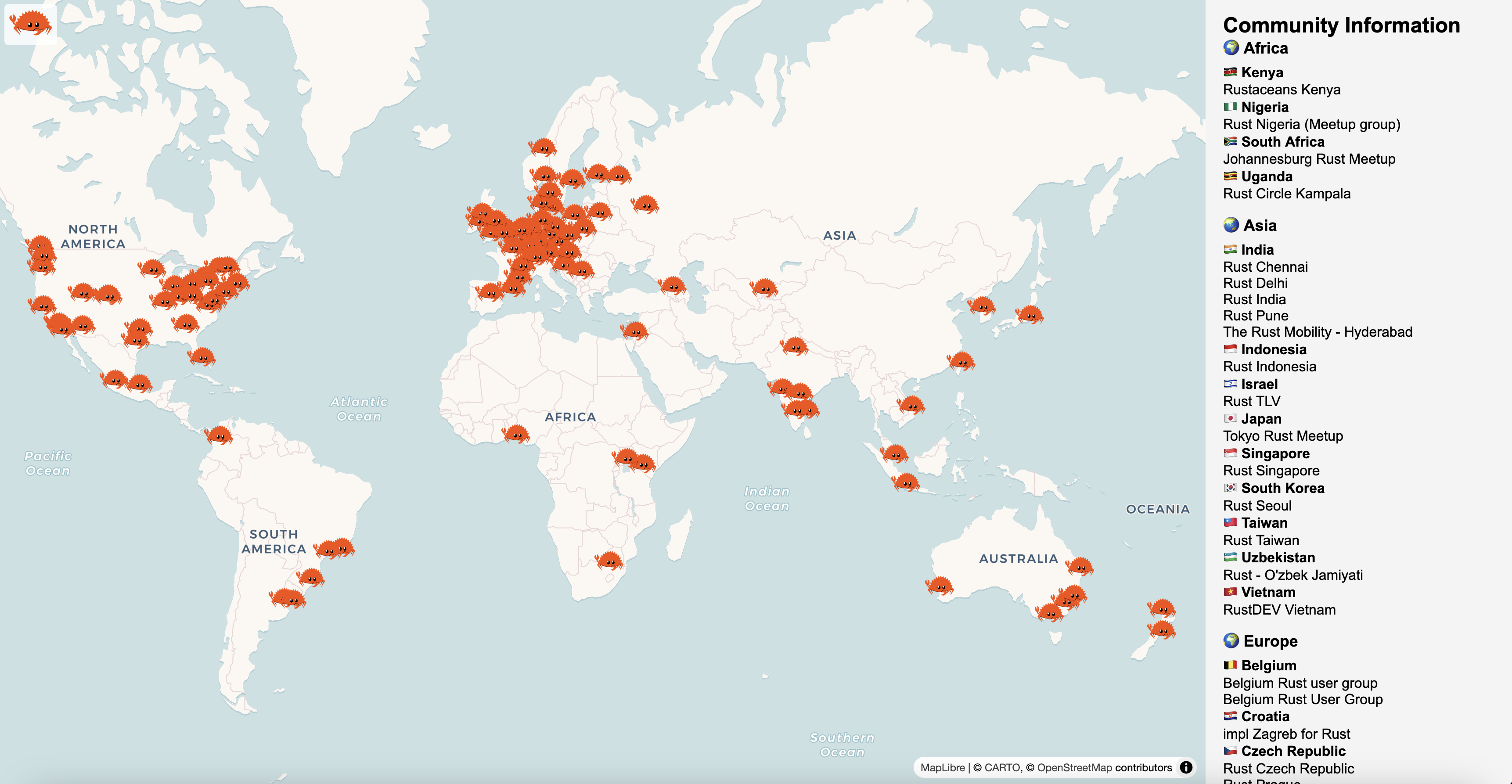Click the map attribution info icon
This screenshot has width=1512, height=784.
(1186, 767)
